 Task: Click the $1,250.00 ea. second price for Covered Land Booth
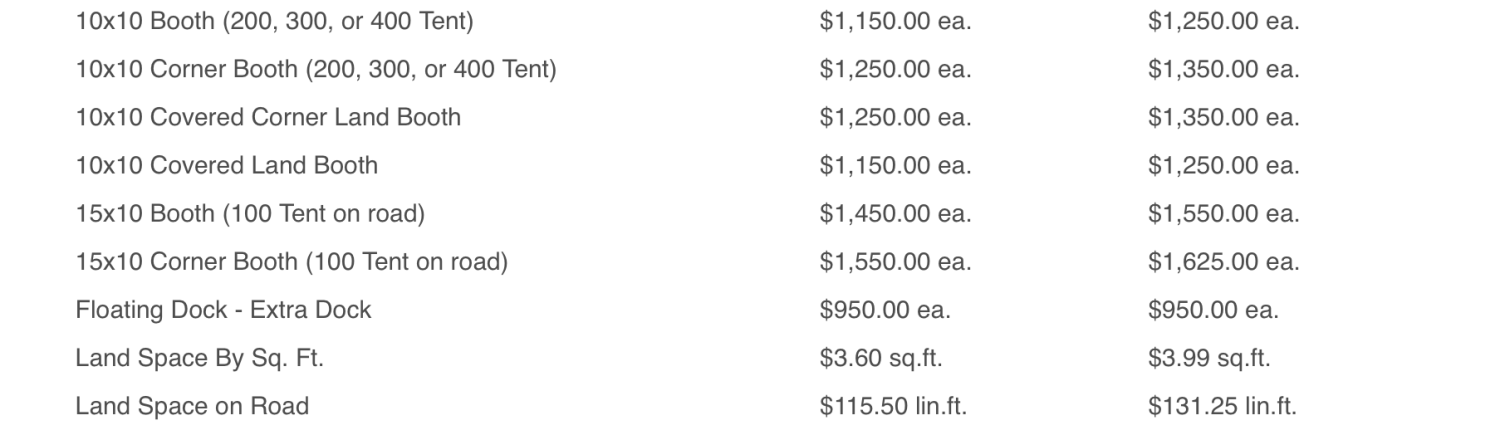(1224, 165)
